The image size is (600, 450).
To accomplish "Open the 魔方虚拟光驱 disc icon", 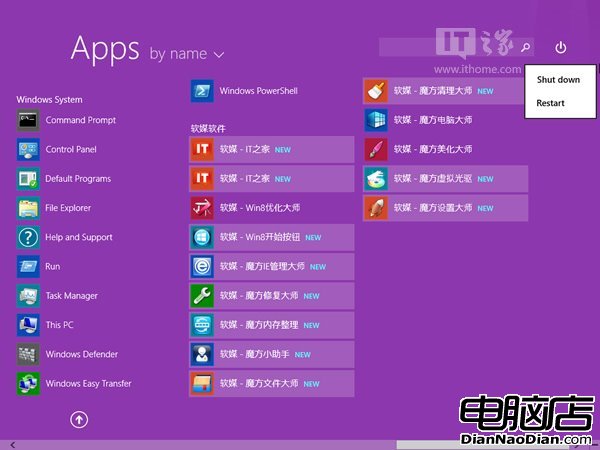I will (376, 179).
